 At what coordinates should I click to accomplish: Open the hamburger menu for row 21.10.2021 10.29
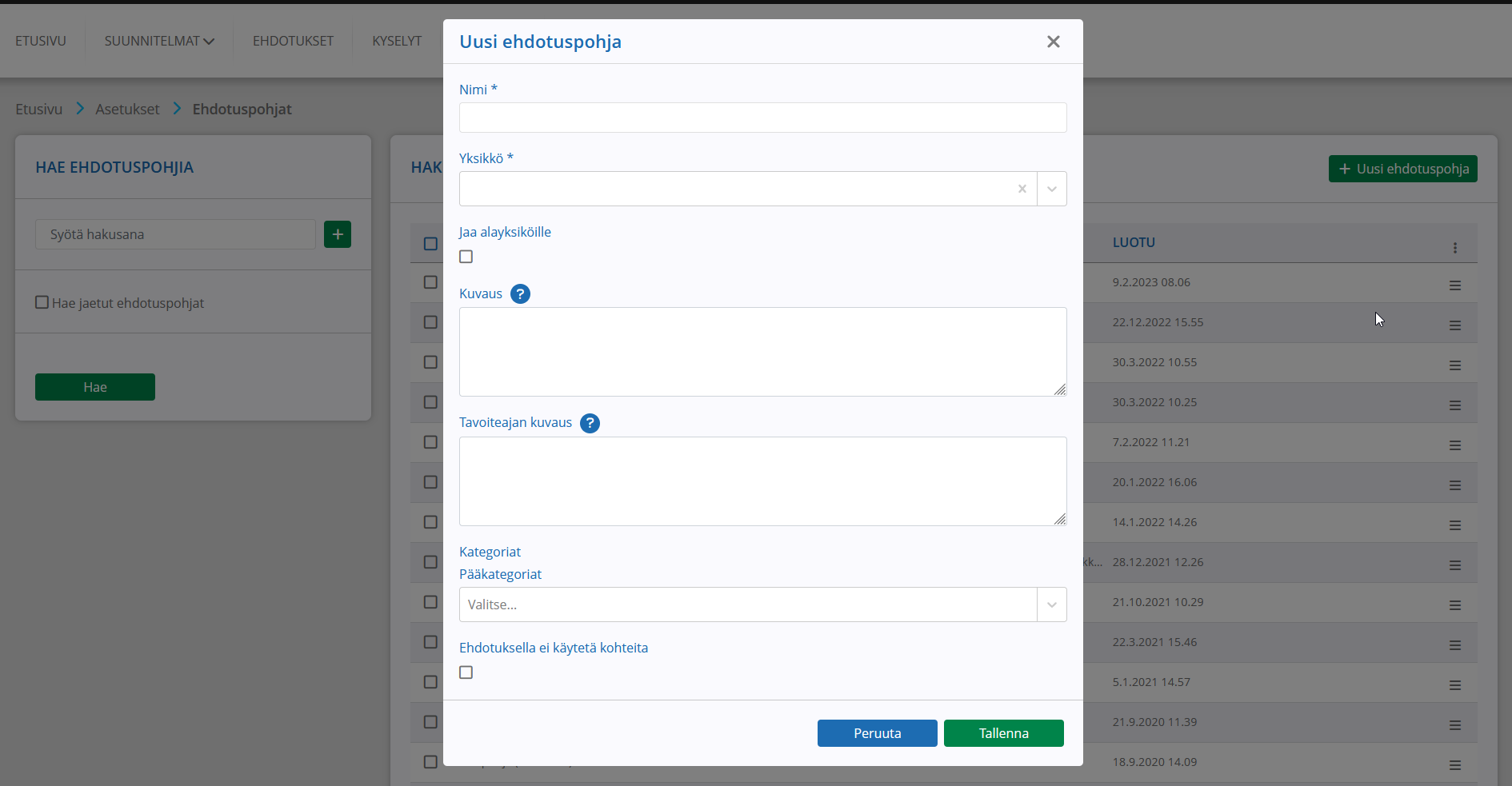click(1455, 605)
